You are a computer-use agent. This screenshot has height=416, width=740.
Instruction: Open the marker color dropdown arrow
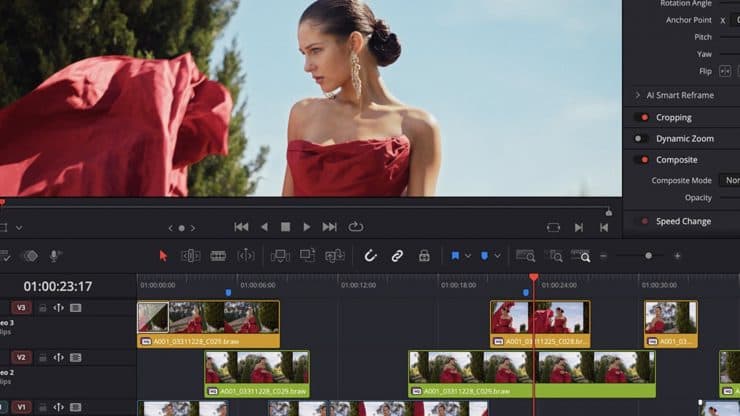[497, 256]
